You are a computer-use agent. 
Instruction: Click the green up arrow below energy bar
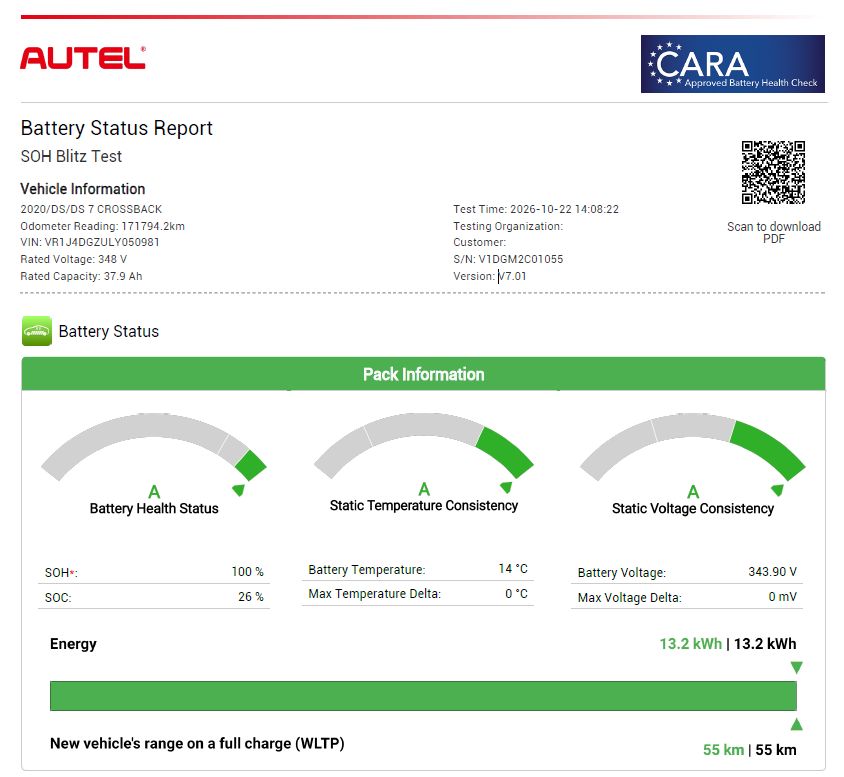point(797,724)
